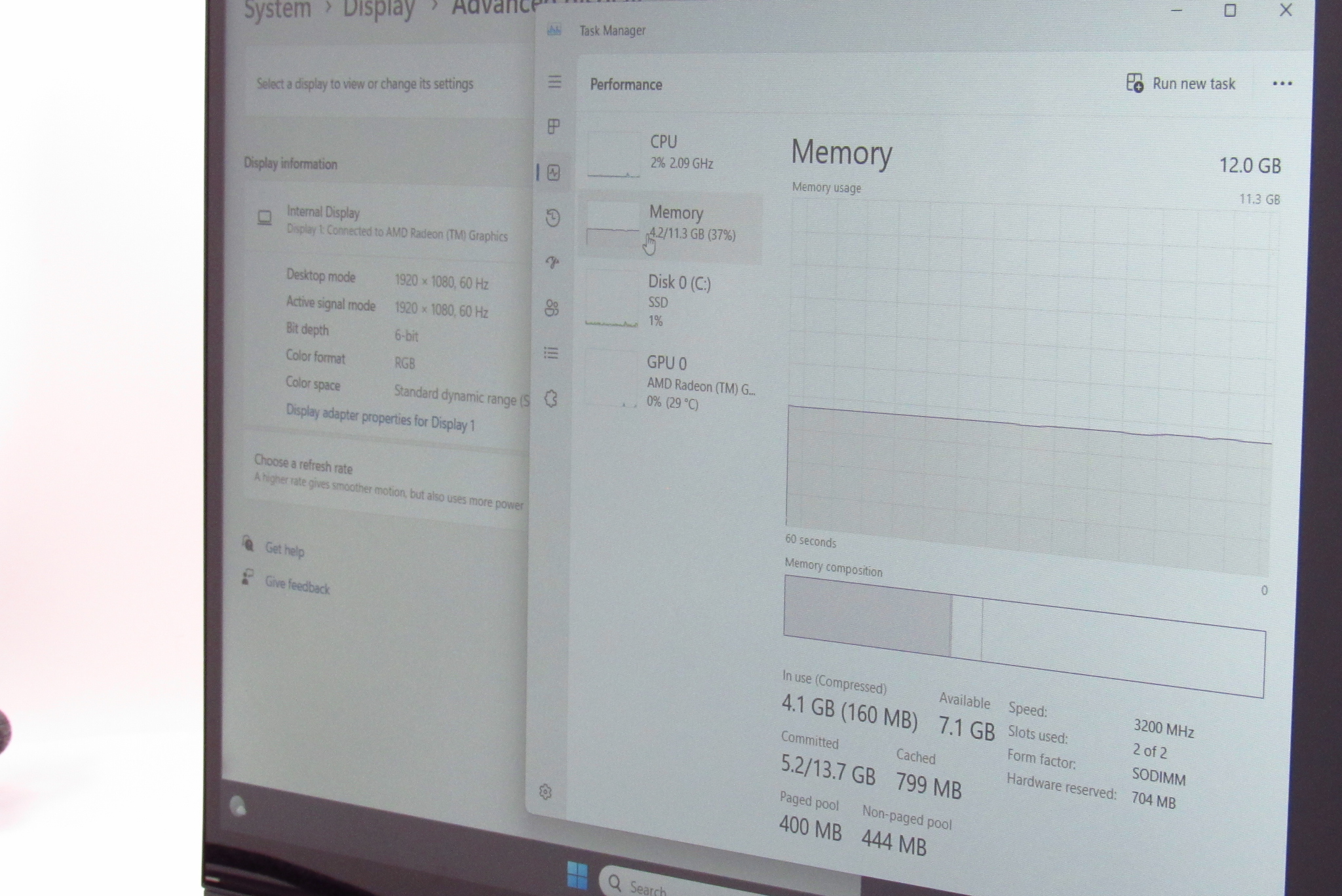Screen dimensions: 1342x896
Task: Go to the Processes page icon
Action: (554, 126)
